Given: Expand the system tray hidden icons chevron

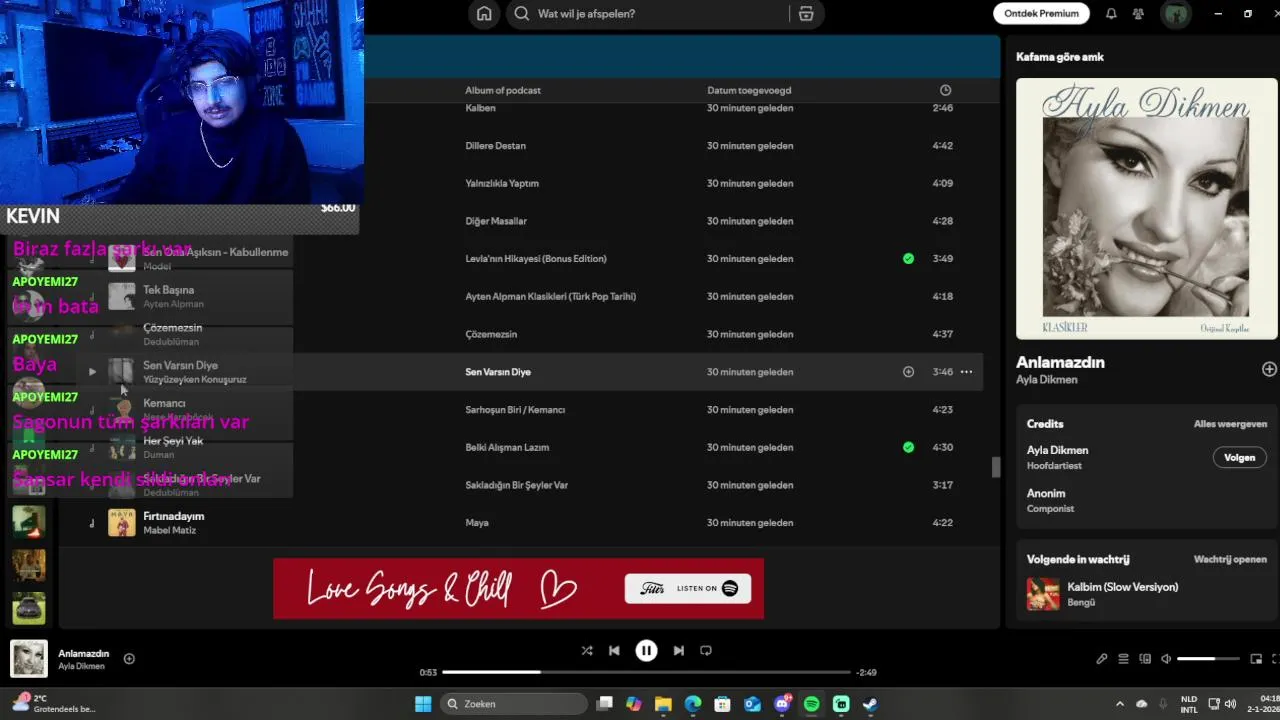Looking at the screenshot, I should click(x=1119, y=704).
